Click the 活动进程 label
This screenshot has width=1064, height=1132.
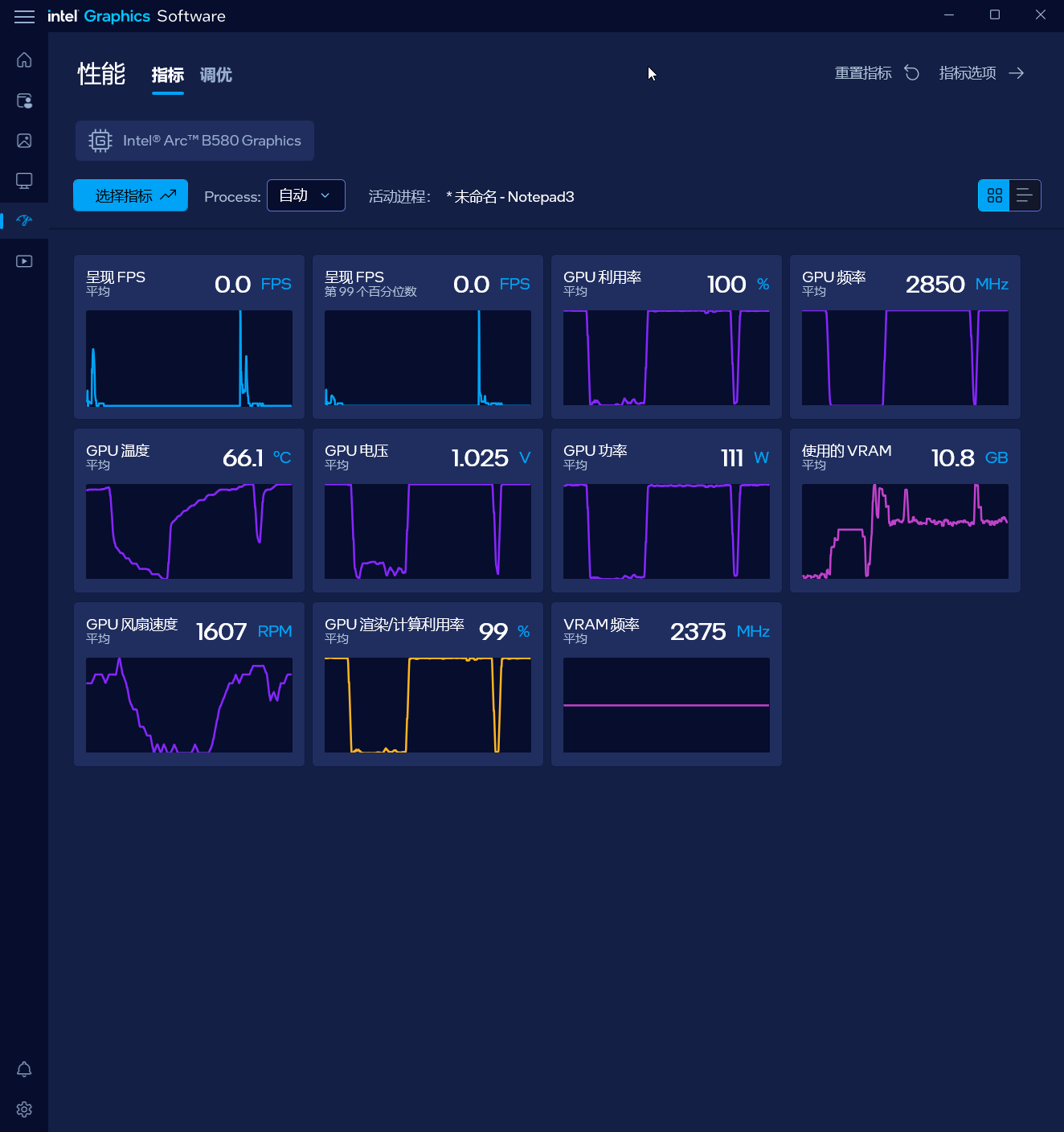[399, 197]
